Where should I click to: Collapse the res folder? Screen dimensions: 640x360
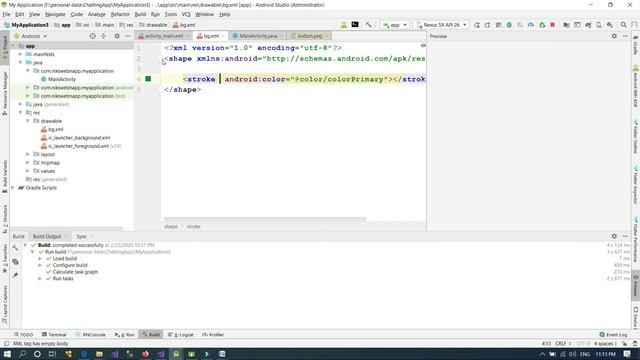tap(20, 112)
